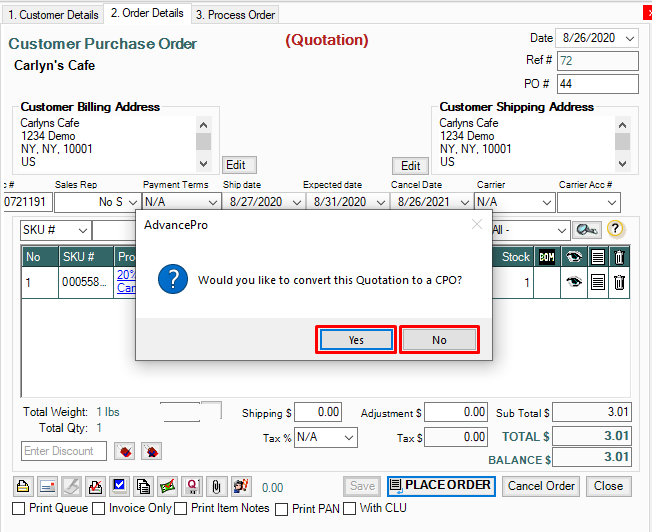Switch to the Customer Details tab
Image resolution: width=652 pixels, height=532 pixels.
pyautogui.click(x=52, y=14)
